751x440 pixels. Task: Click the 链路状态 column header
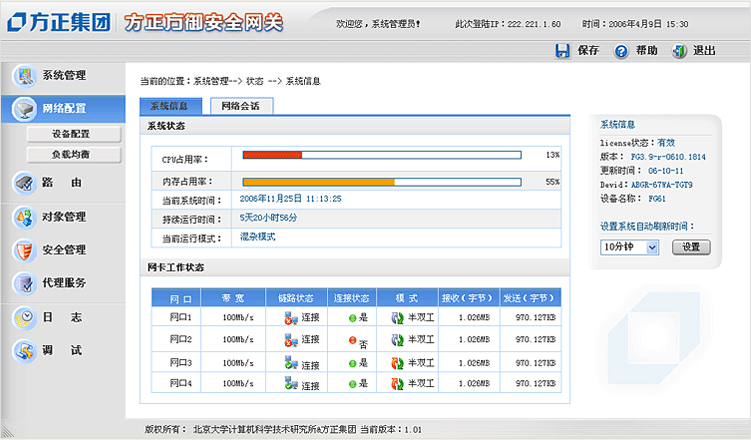tap(296, 297)
